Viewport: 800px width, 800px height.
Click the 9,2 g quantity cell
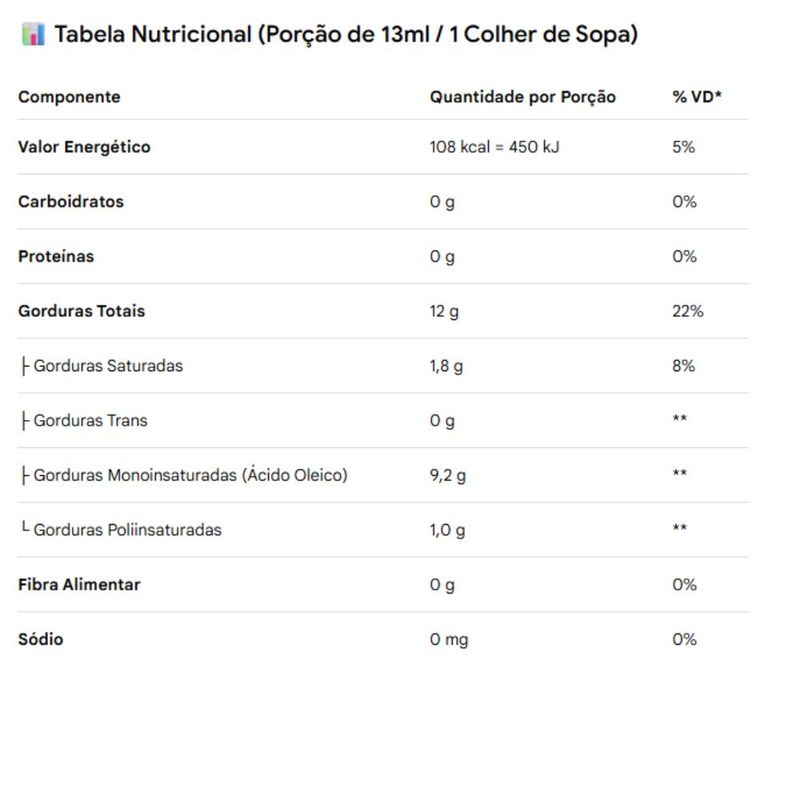click(x=447, y=476)
